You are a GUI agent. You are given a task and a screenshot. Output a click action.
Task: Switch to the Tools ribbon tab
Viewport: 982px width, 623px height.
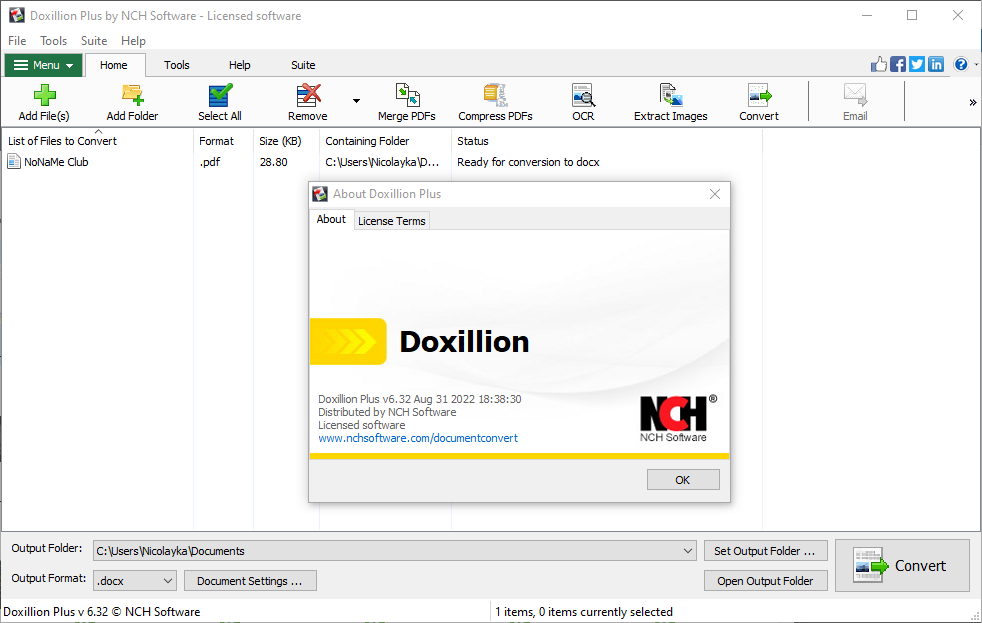click(177, 65)
